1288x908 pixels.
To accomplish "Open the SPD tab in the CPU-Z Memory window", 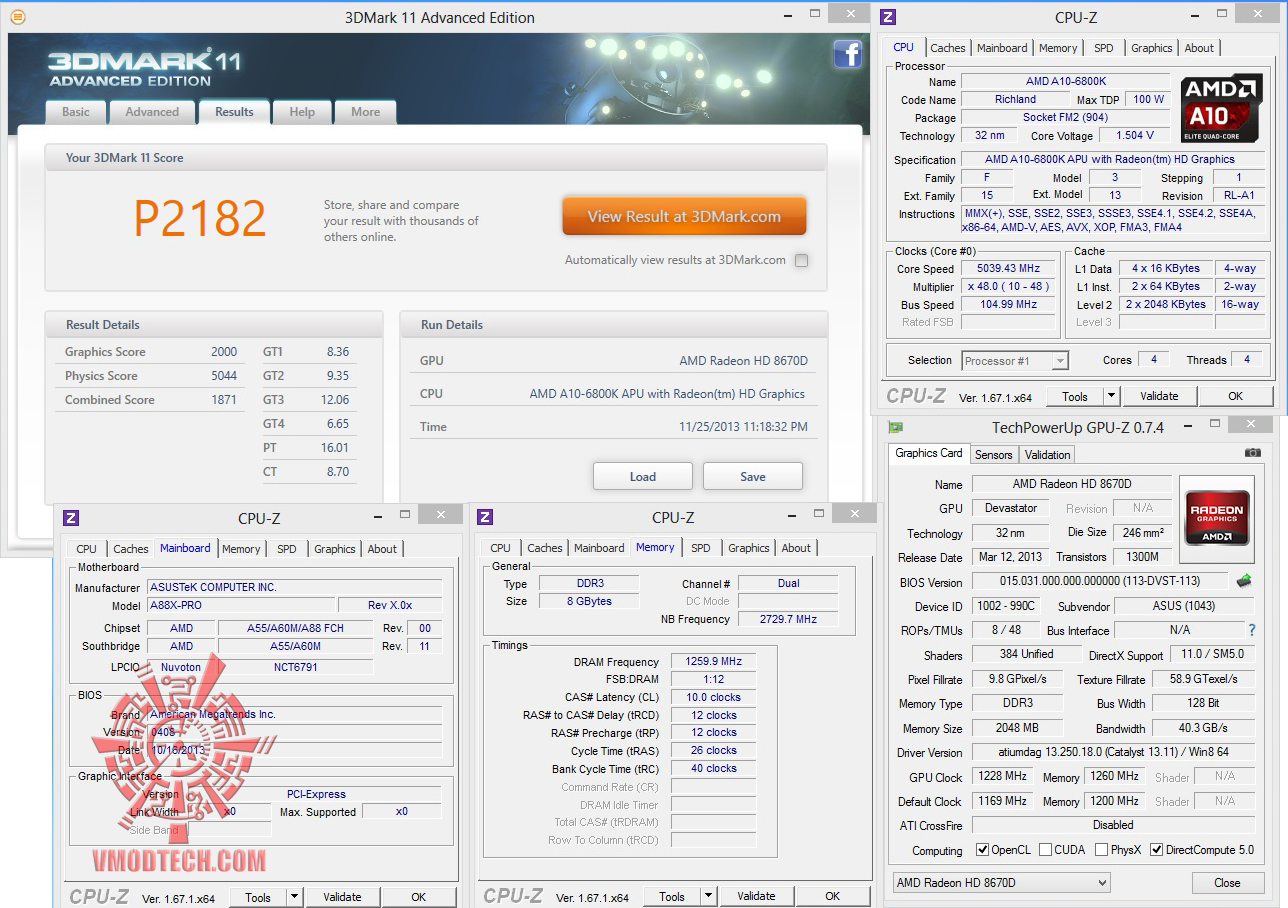I will [701, 548].
